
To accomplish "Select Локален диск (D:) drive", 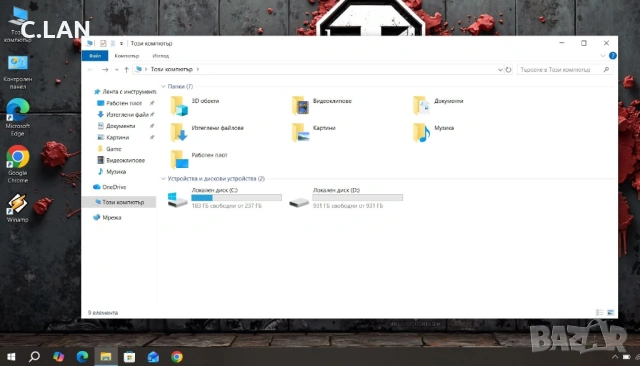I will [x=345, y=198].
